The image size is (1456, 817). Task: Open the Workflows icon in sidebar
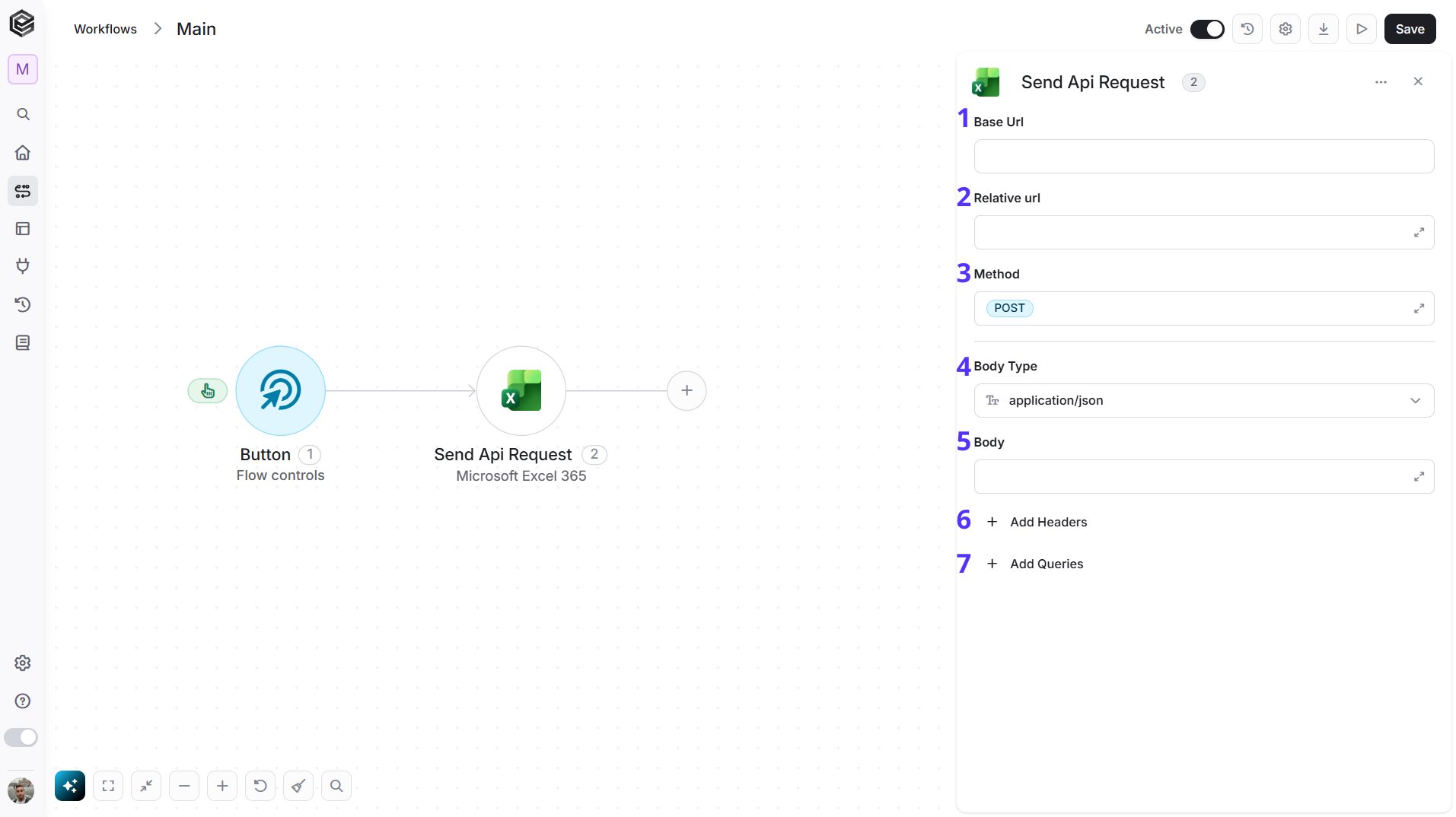pyautogui.click(x=23, y=190)
